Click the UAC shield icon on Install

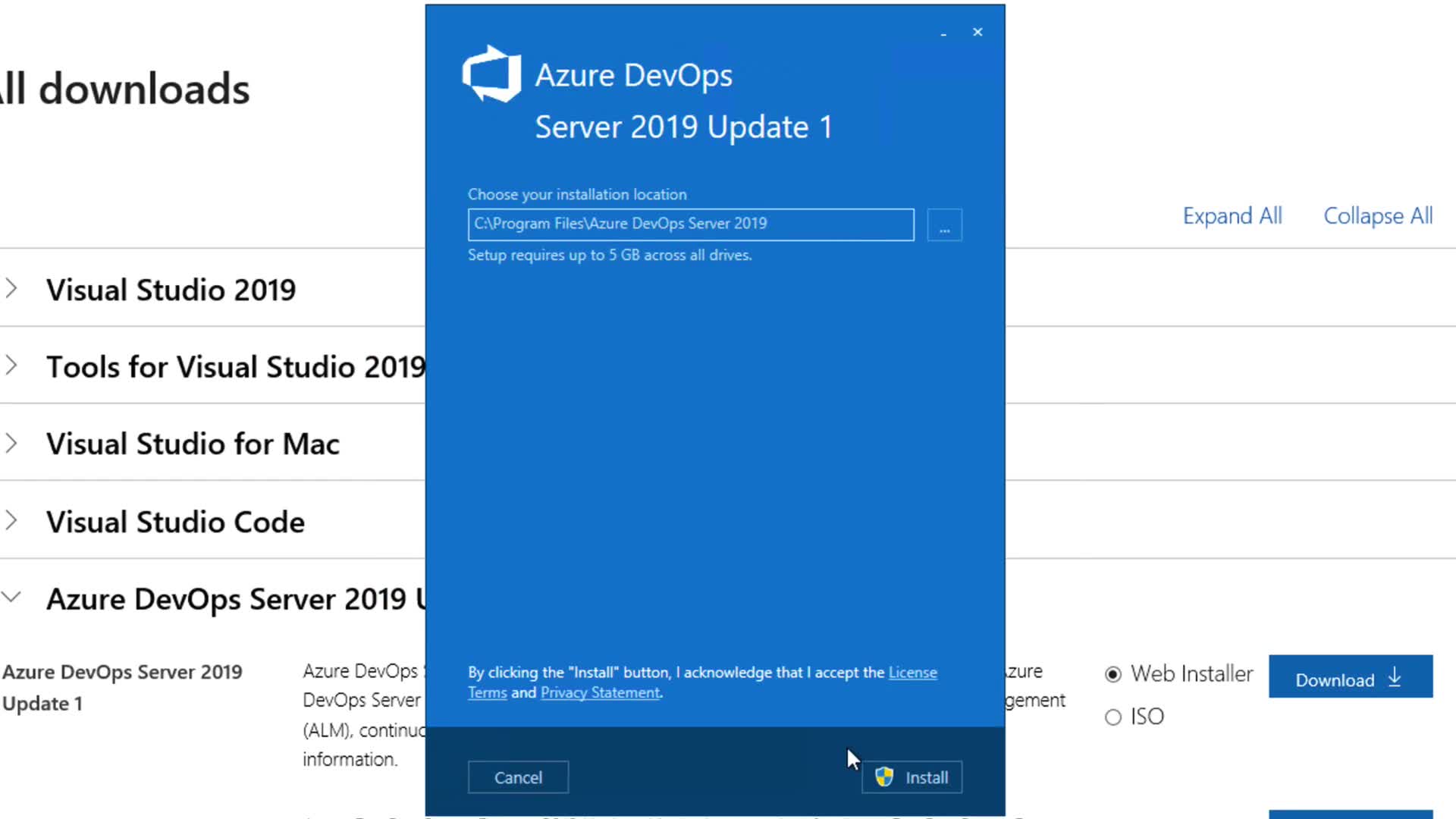(884, 777)
